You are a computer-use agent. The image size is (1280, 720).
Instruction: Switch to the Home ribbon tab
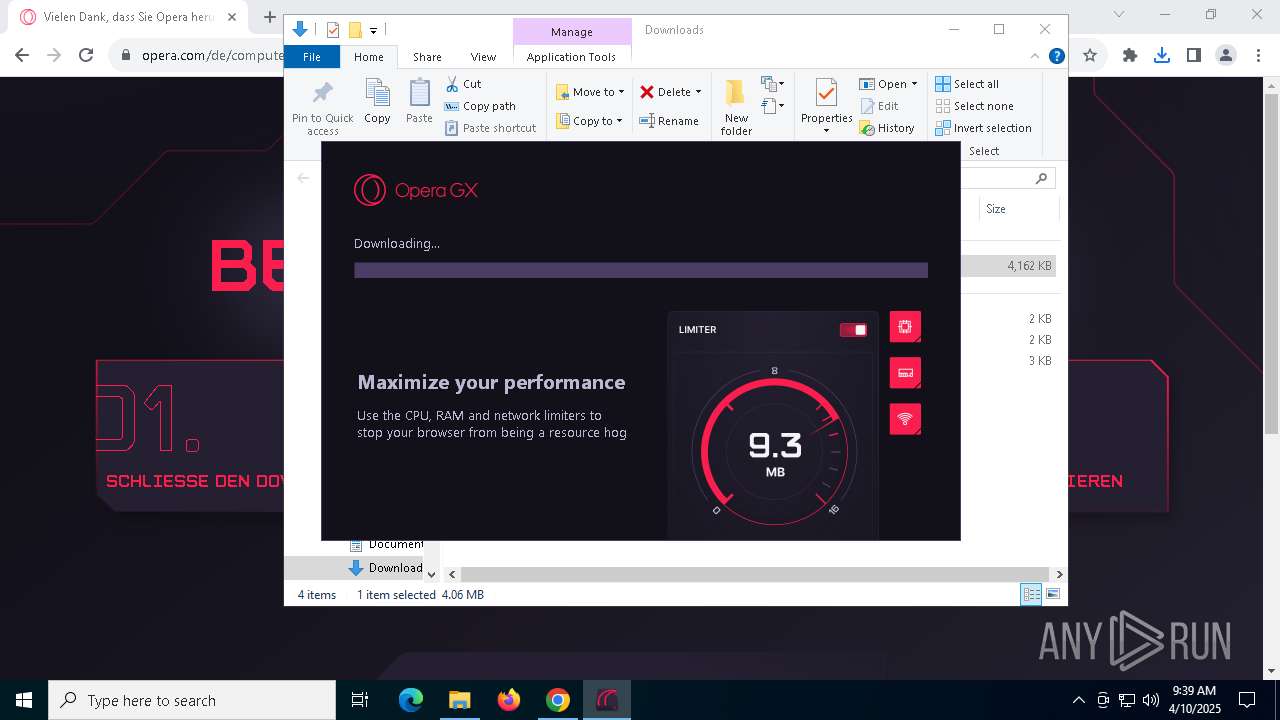(x=368, y=57)
